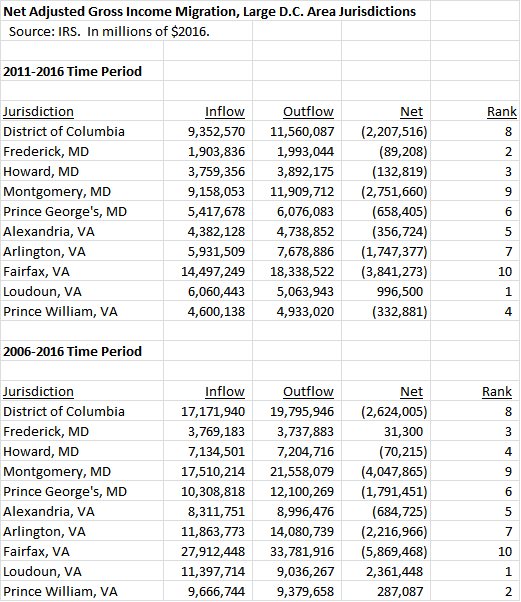Image resolution: width=521 pixels, height=602 pixels.
Task: Select the 2006-2016 Time Period heading cell
Action: click(x=73, y=351)
